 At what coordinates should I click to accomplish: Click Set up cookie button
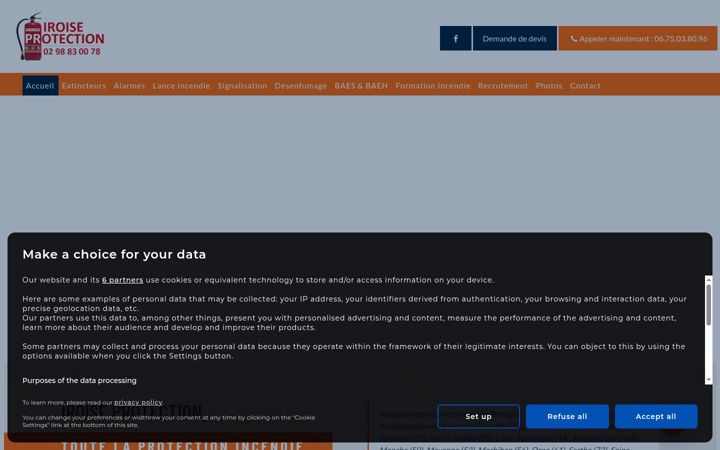tap(478, 416)
